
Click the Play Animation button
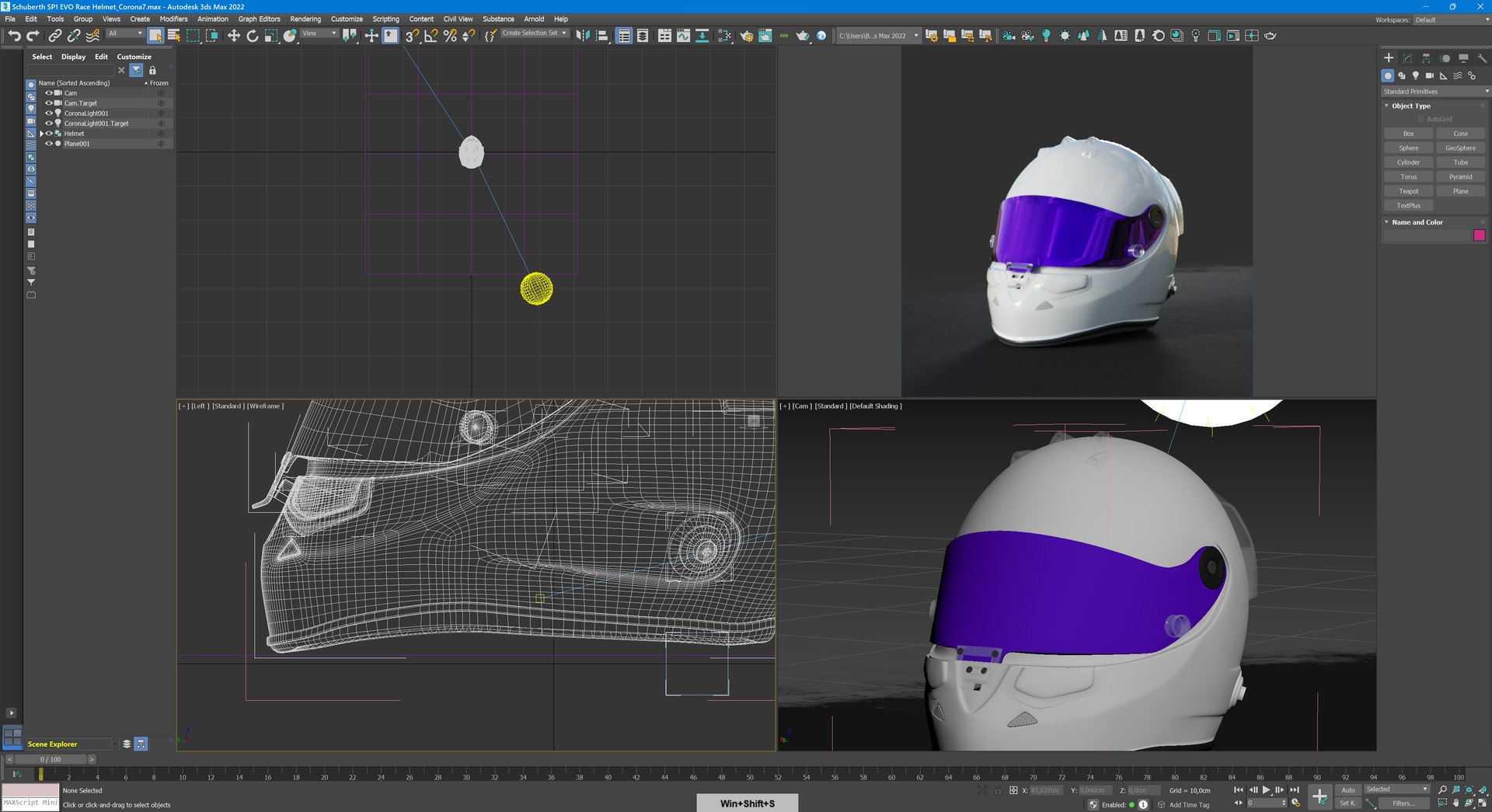pos(1266,790)
